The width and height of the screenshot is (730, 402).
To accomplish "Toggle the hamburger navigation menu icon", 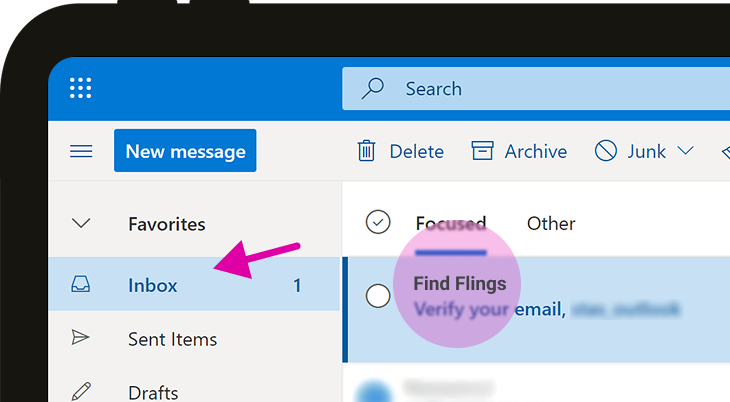I will pyautogui.click(x=81, y=151).
